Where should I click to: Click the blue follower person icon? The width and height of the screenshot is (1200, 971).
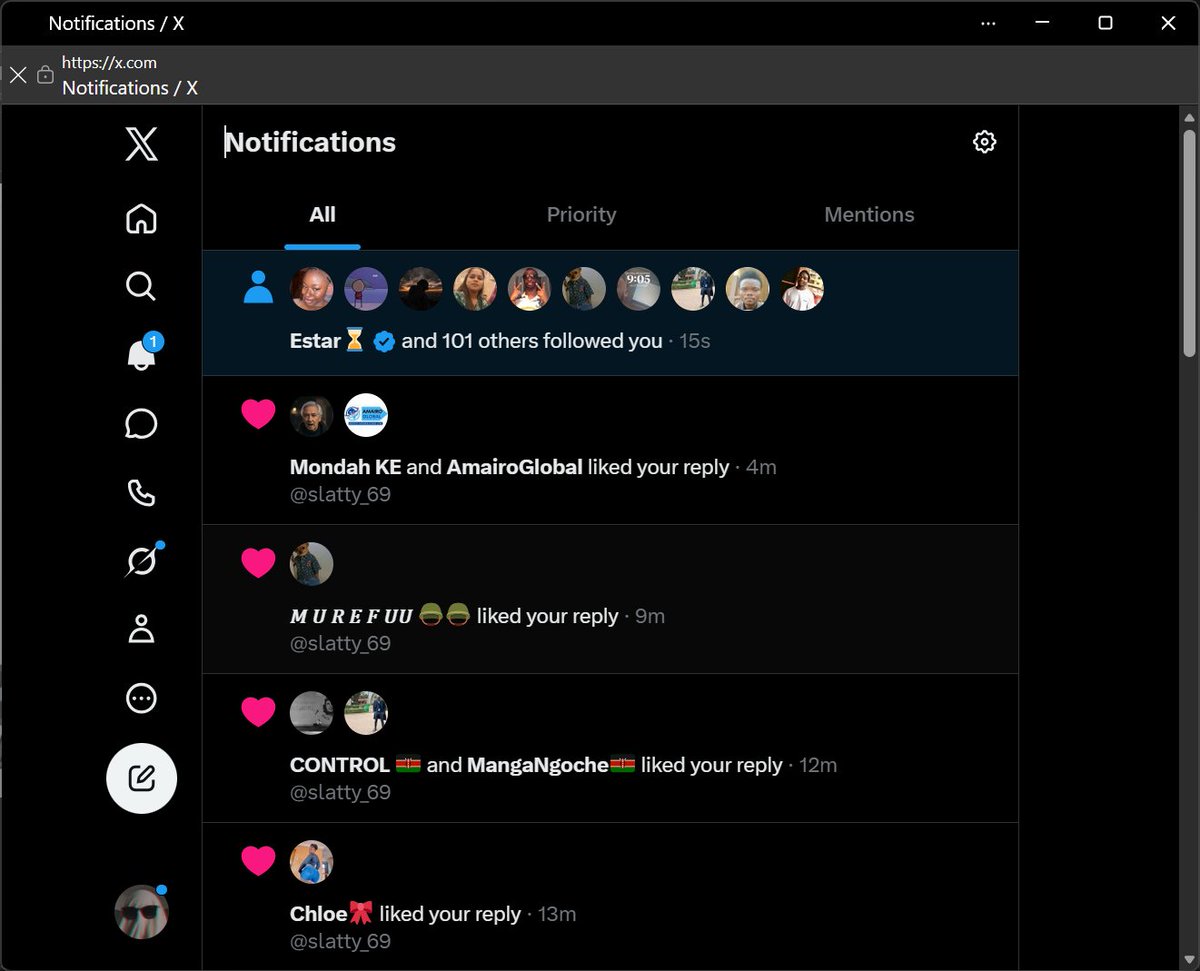click(258, 288)
